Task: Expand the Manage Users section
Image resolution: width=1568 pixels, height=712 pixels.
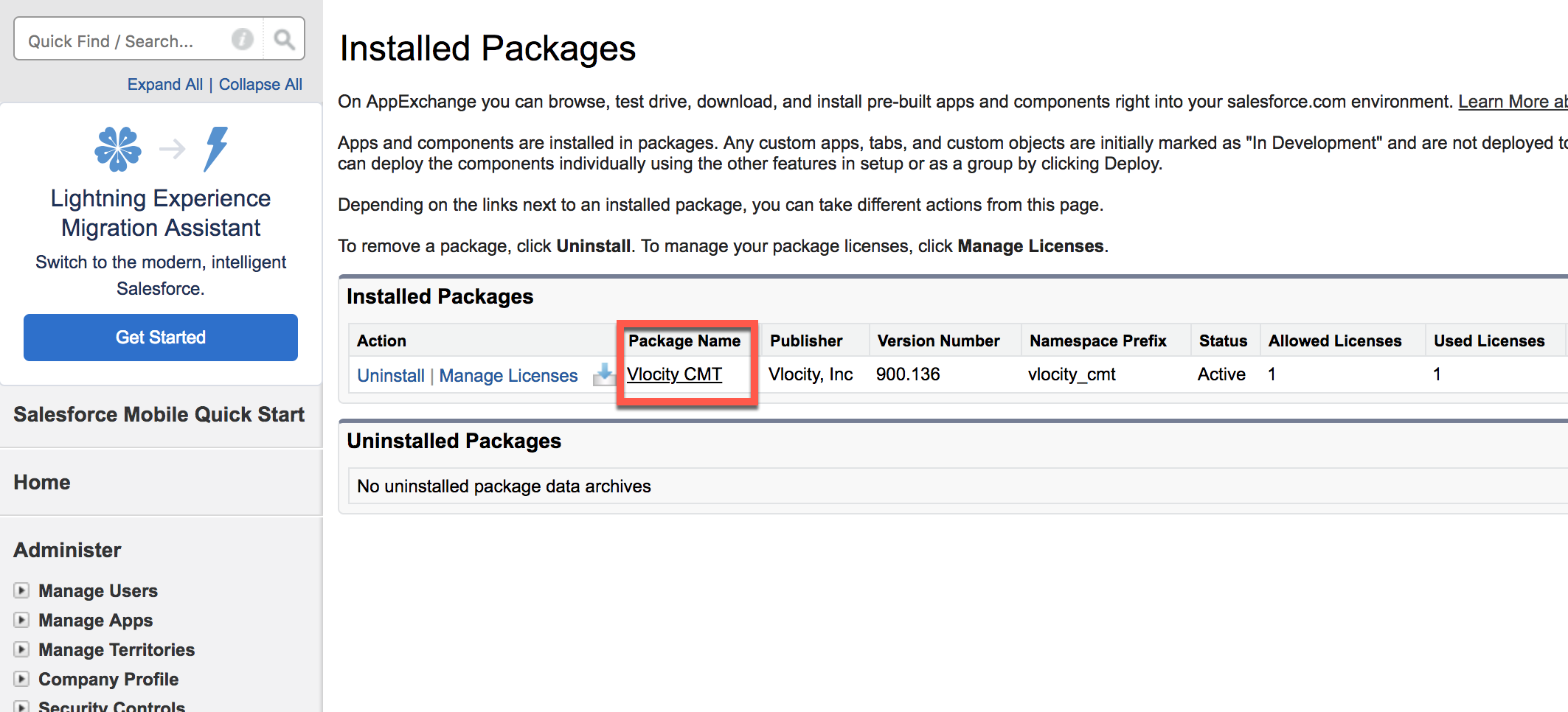Action: (x=22, y=590)
